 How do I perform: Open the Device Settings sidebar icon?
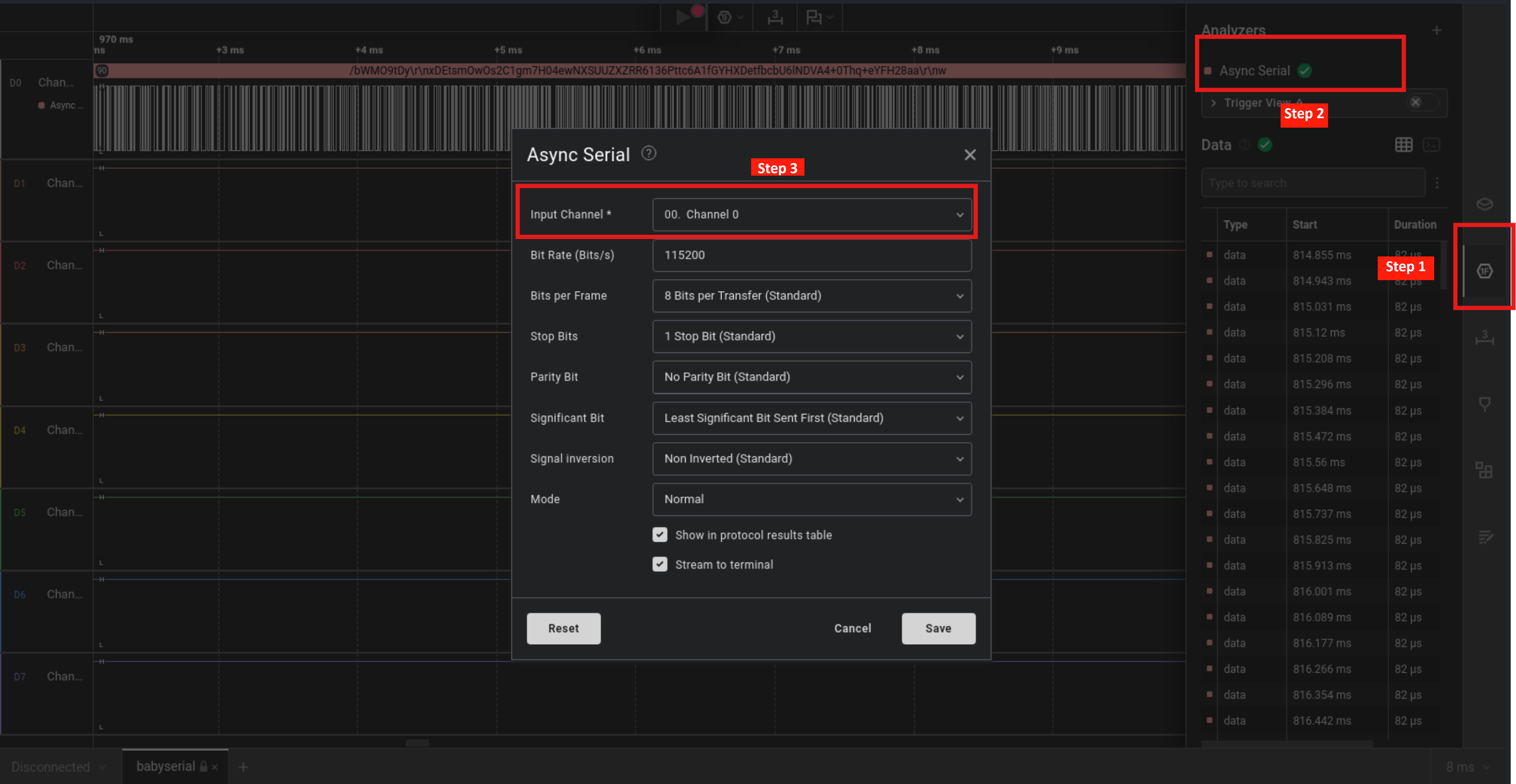[1484, 204]
